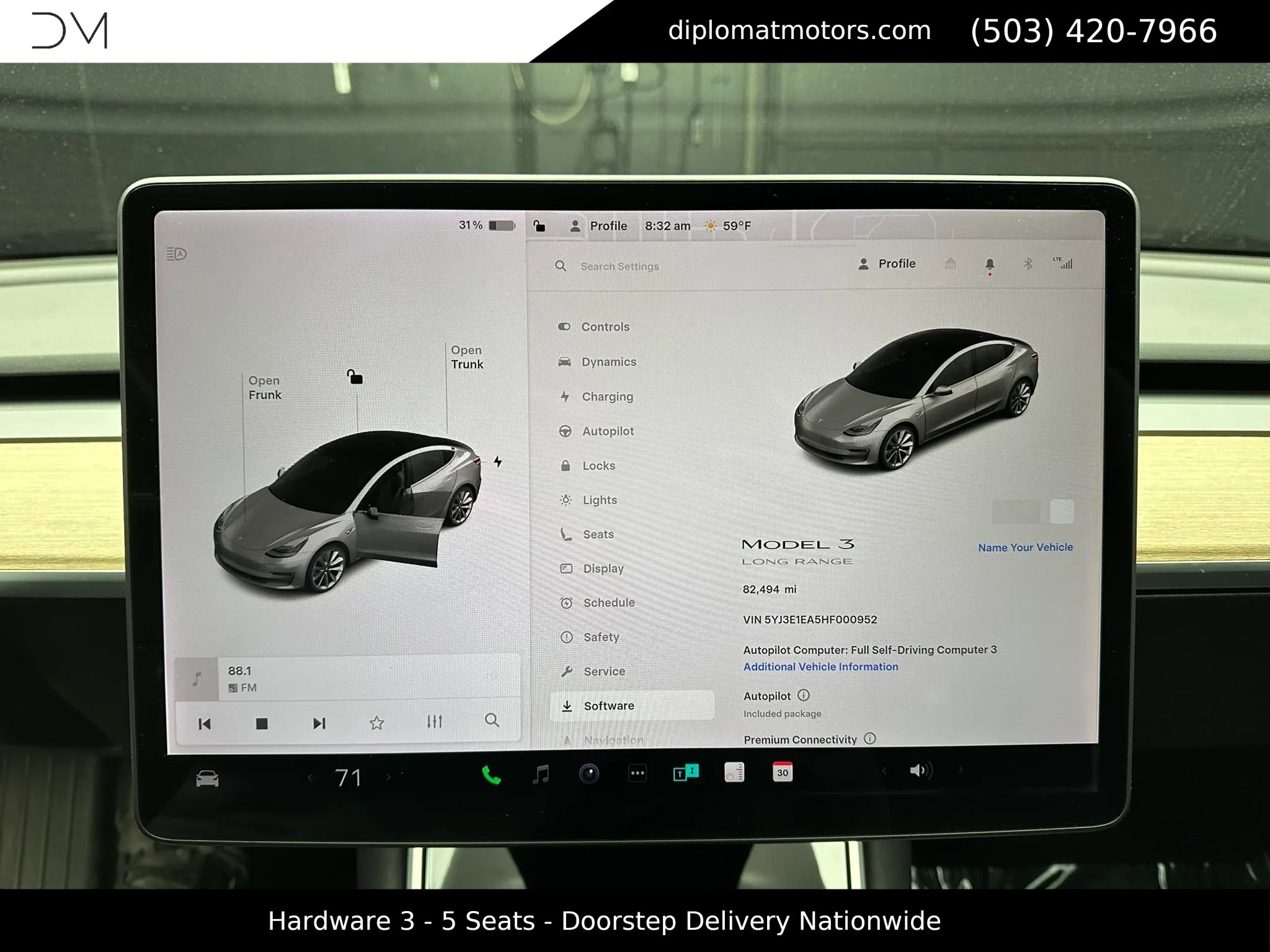Open the calendar app showing 30
The width and height of the screenshot is (1270, 952).
[x=783, y=773]
